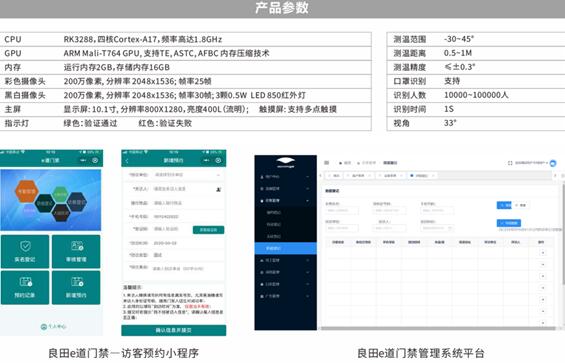The height and width of the screenshot is (364, 565).
Task: Click the contact person icon in form
Action: click(x=218, y=189)
